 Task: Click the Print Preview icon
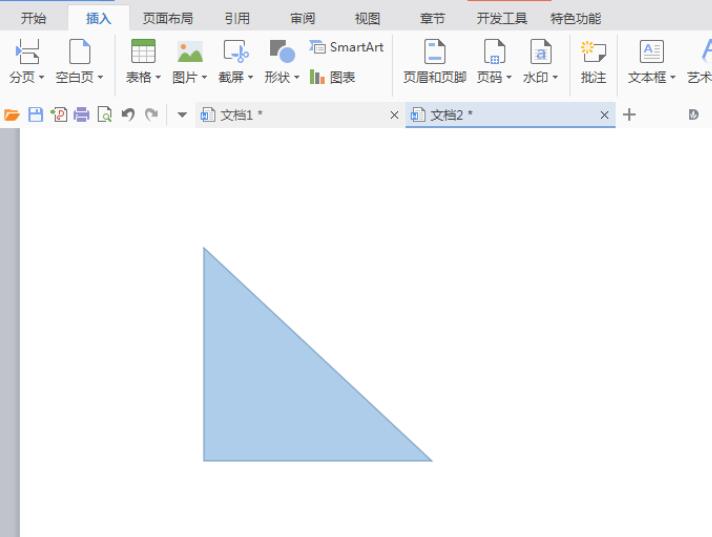(105, 115)
